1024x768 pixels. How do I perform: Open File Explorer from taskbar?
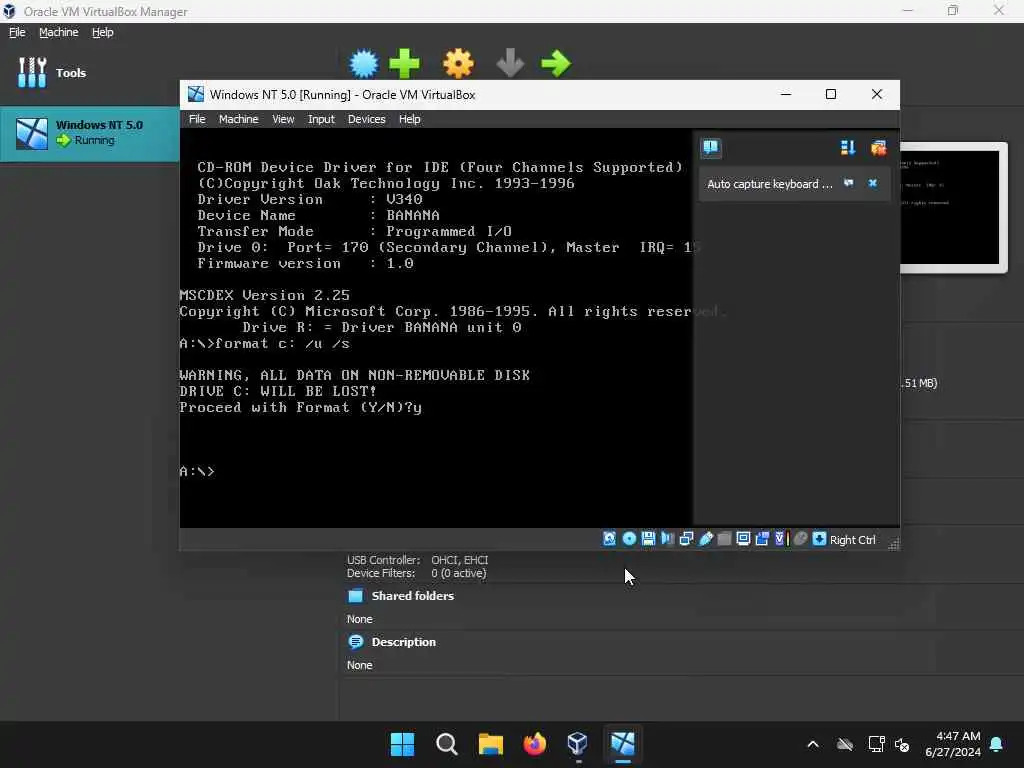tap(490, 744)
